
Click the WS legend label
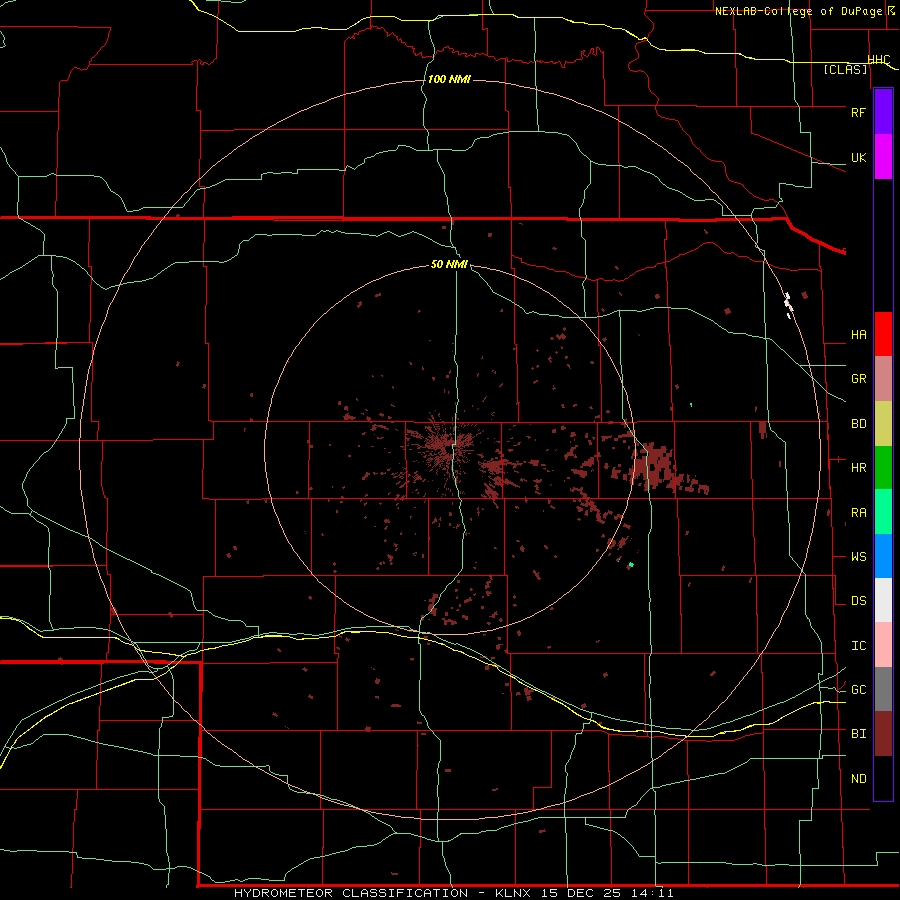[x=859, y=557]
